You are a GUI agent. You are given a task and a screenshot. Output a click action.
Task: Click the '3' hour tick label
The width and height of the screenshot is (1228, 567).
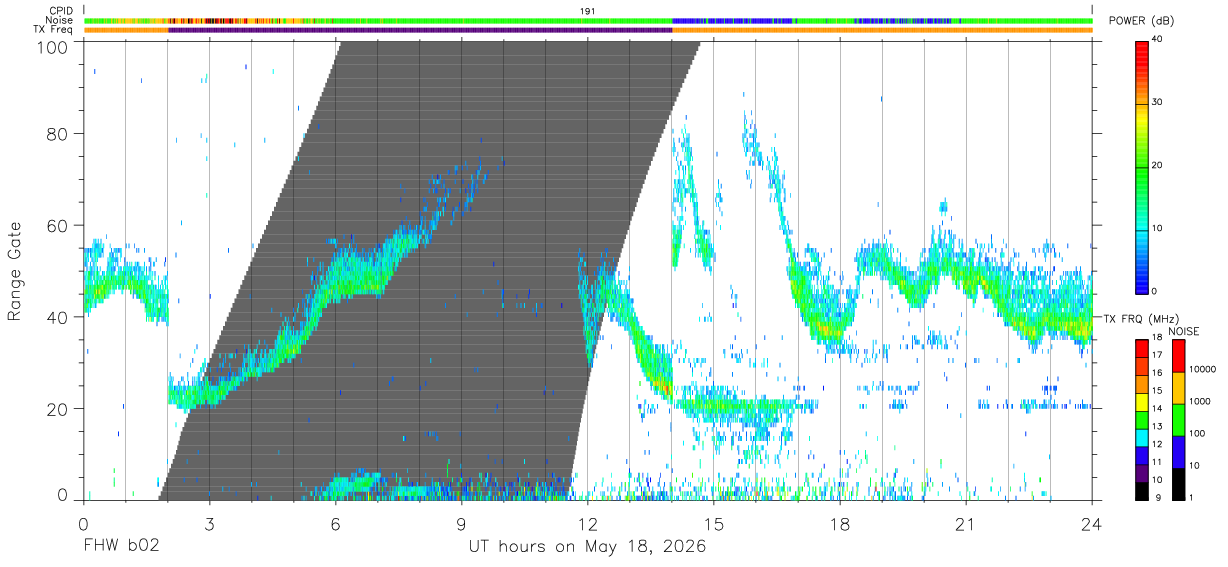pos(209,524)
